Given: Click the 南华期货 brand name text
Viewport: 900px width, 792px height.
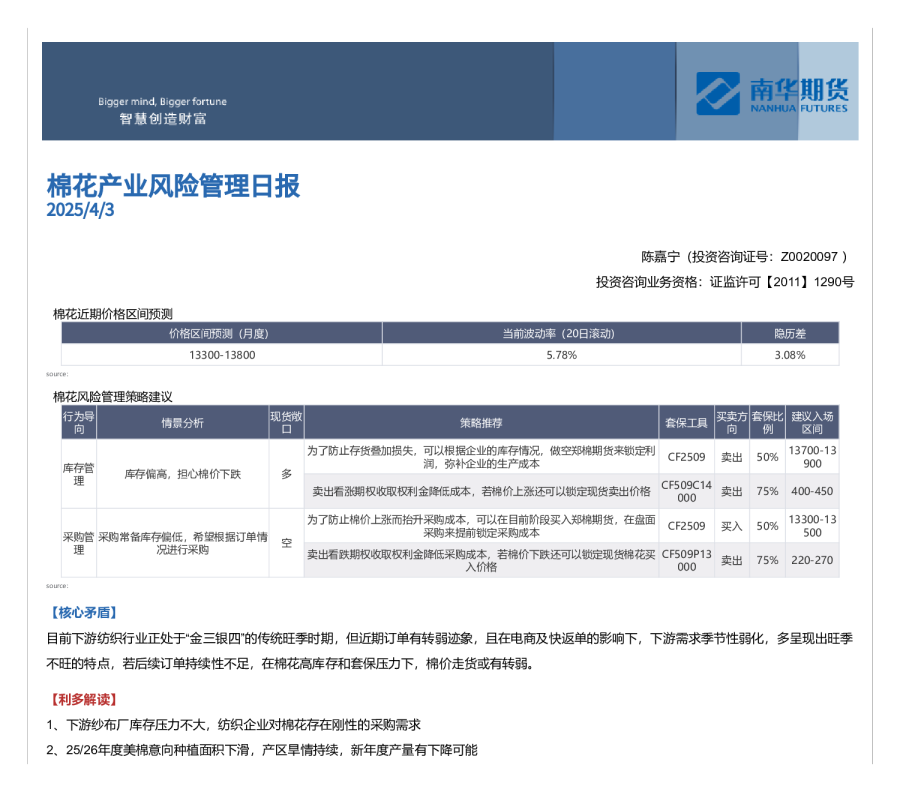Looking at the screenshot, I should (797, 88).
